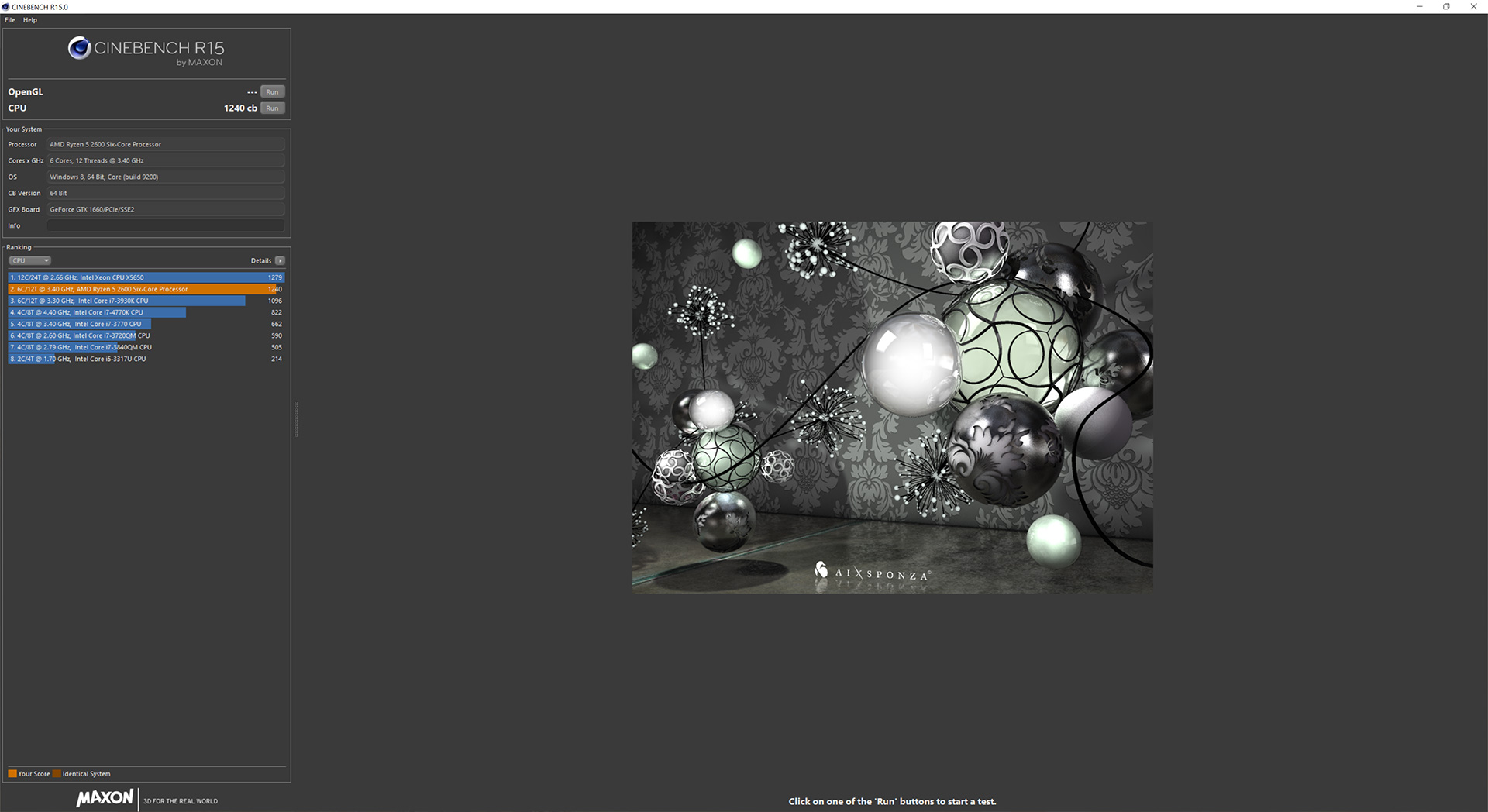
Task: Click the Identical System legend swatch
Action: tap(57, 773)
